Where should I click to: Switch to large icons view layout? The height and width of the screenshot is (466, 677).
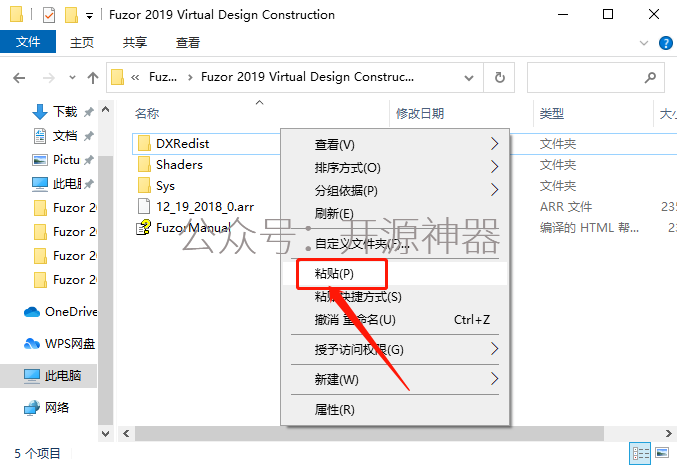tap(662, 453)
